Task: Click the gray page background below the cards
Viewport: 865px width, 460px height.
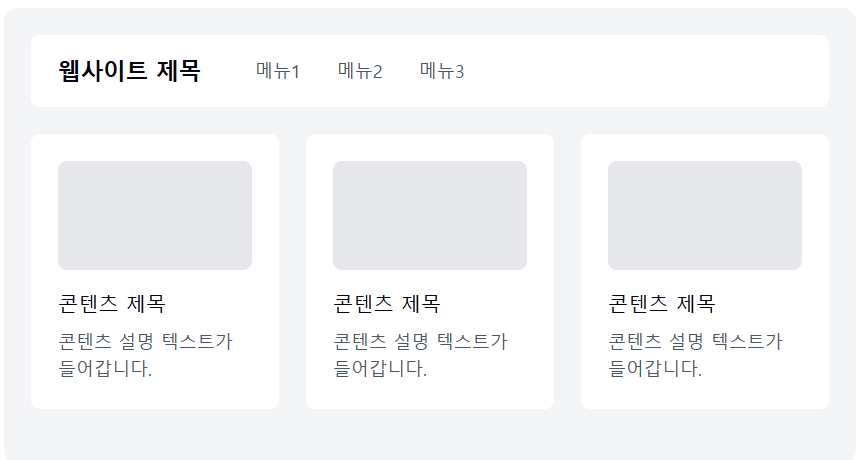Action: pos(430,435)
